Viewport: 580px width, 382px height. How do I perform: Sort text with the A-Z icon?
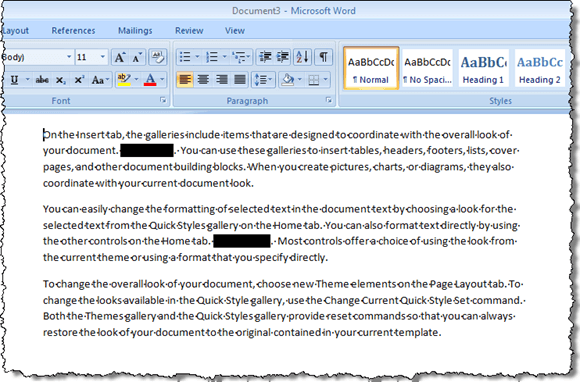click(303, 57)
